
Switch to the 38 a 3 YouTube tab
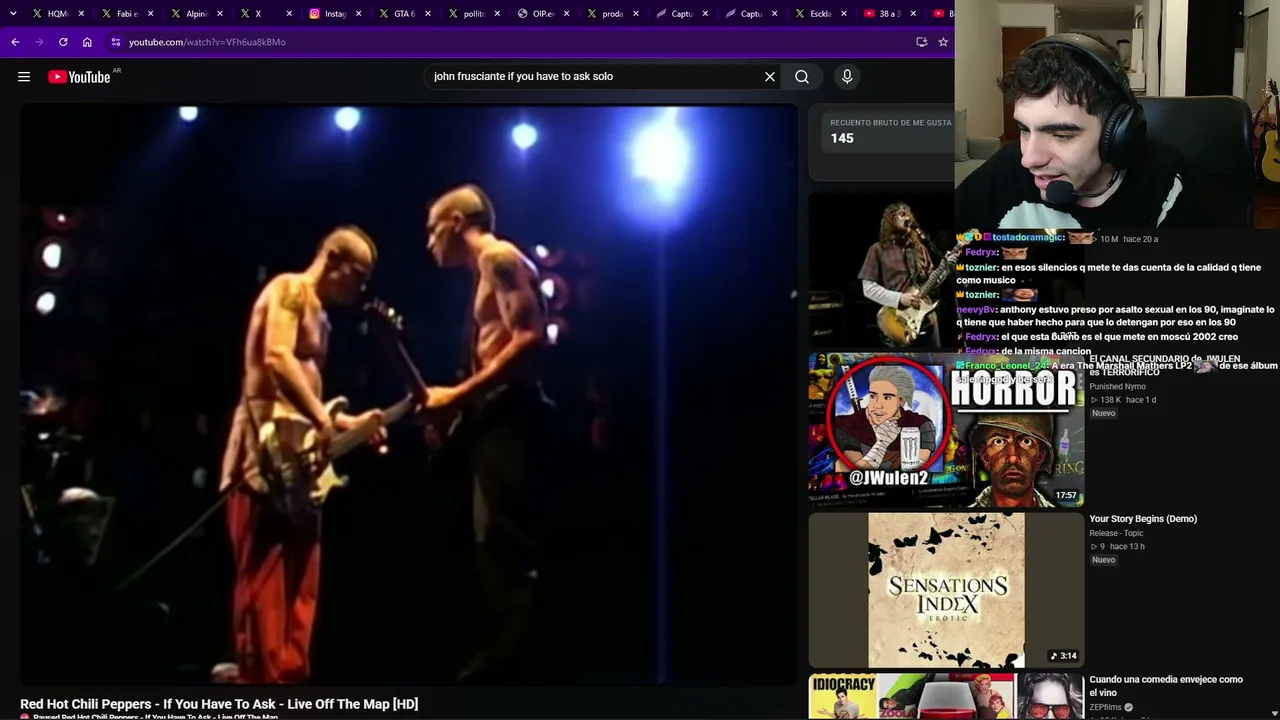(x=889, y=14)
